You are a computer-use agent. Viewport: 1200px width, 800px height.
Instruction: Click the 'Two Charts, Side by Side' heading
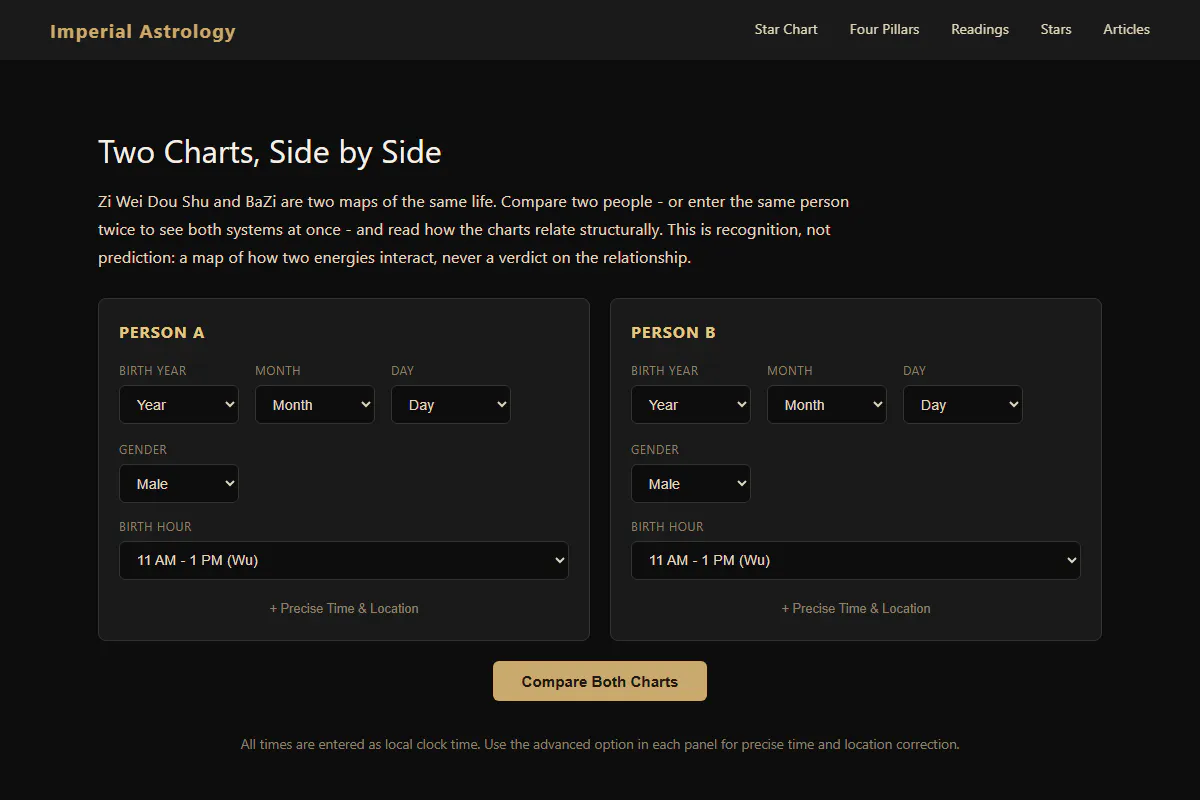tap(270, 153)
